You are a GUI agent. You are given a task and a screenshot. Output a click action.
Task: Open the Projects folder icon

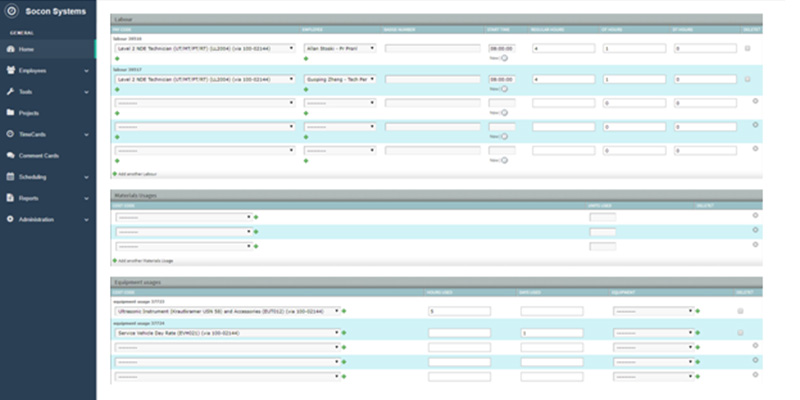tap(10, 113)
